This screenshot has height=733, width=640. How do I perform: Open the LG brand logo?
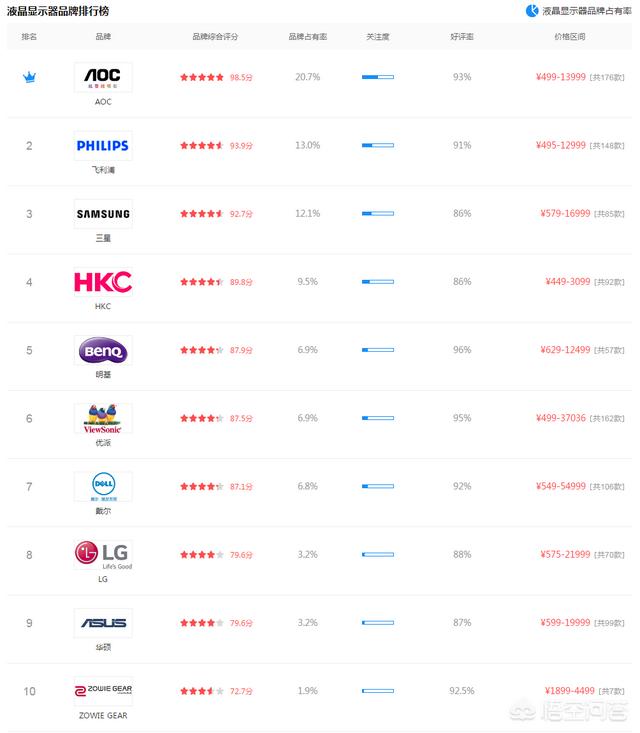103,555
